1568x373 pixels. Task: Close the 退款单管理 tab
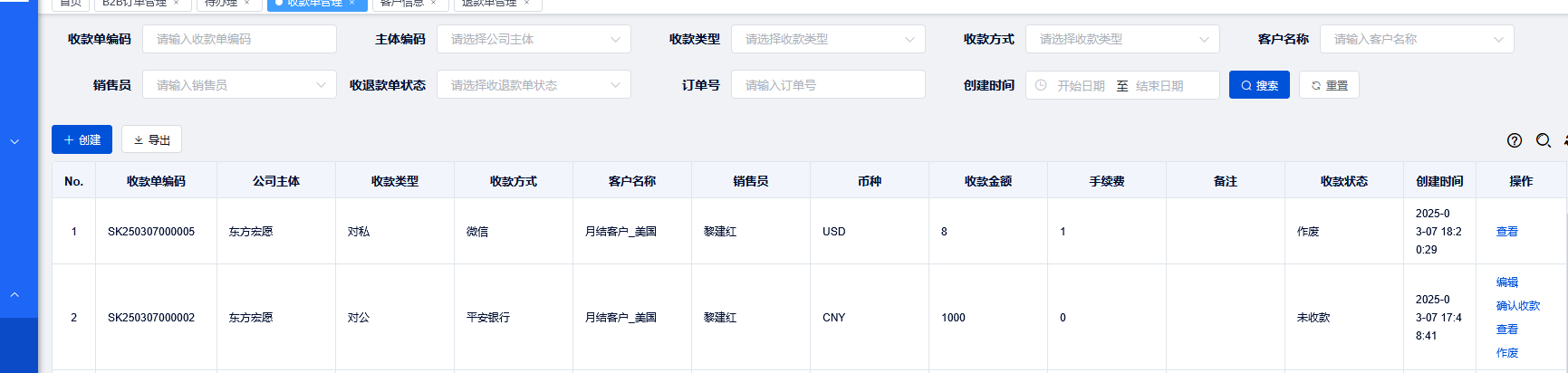526,3
